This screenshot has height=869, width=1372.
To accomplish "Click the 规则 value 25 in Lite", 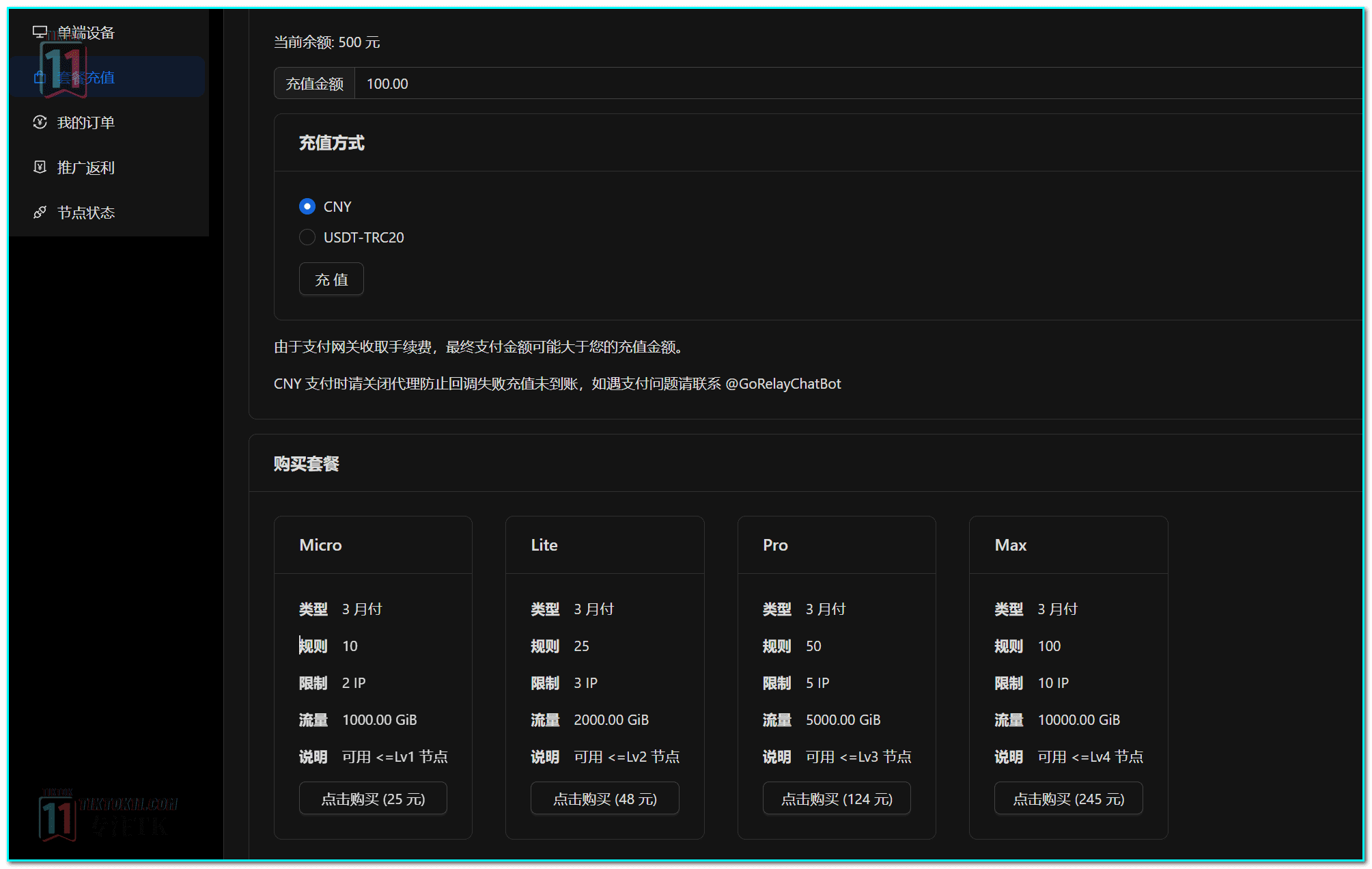I will [581, 646].
